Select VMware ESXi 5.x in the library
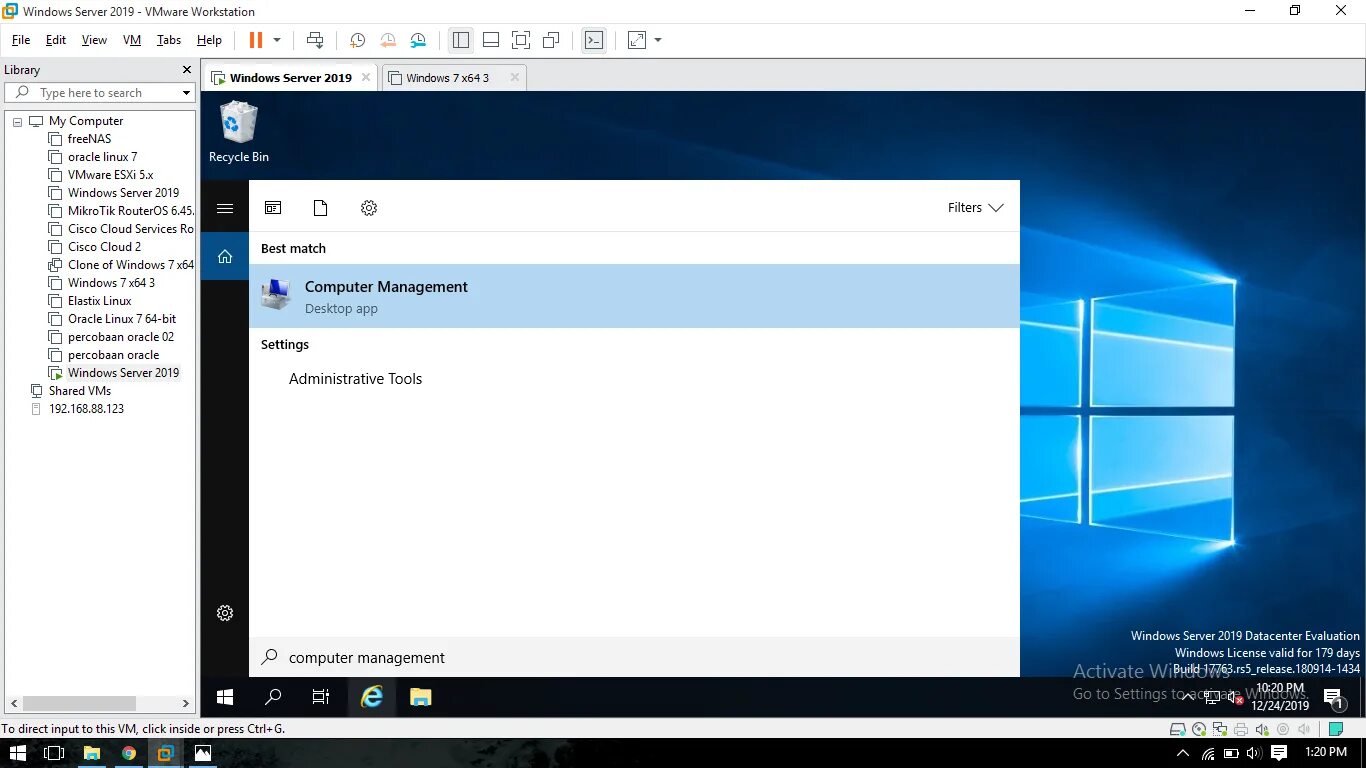 click(110, 175)
